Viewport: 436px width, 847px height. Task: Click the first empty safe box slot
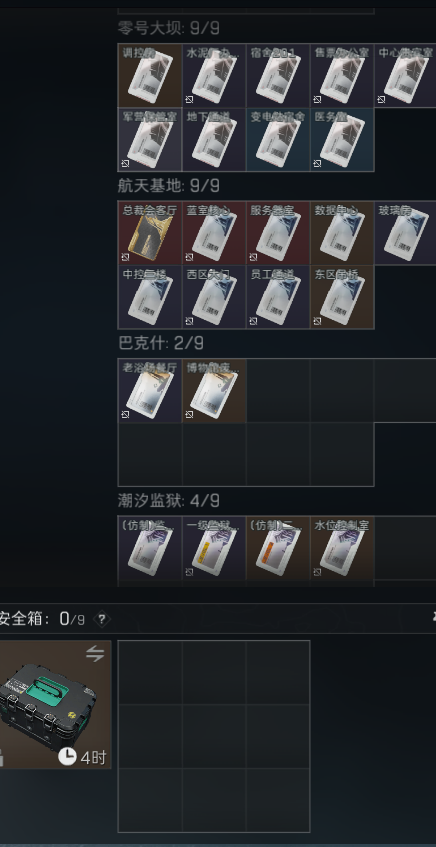click(150, 673)
